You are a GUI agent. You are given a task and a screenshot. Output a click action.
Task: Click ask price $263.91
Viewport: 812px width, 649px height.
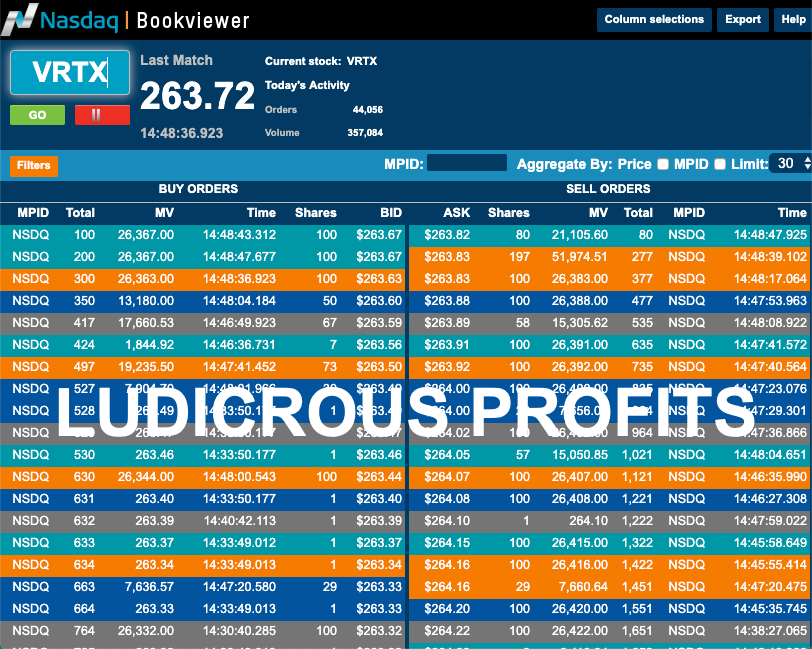pos(447,345)
